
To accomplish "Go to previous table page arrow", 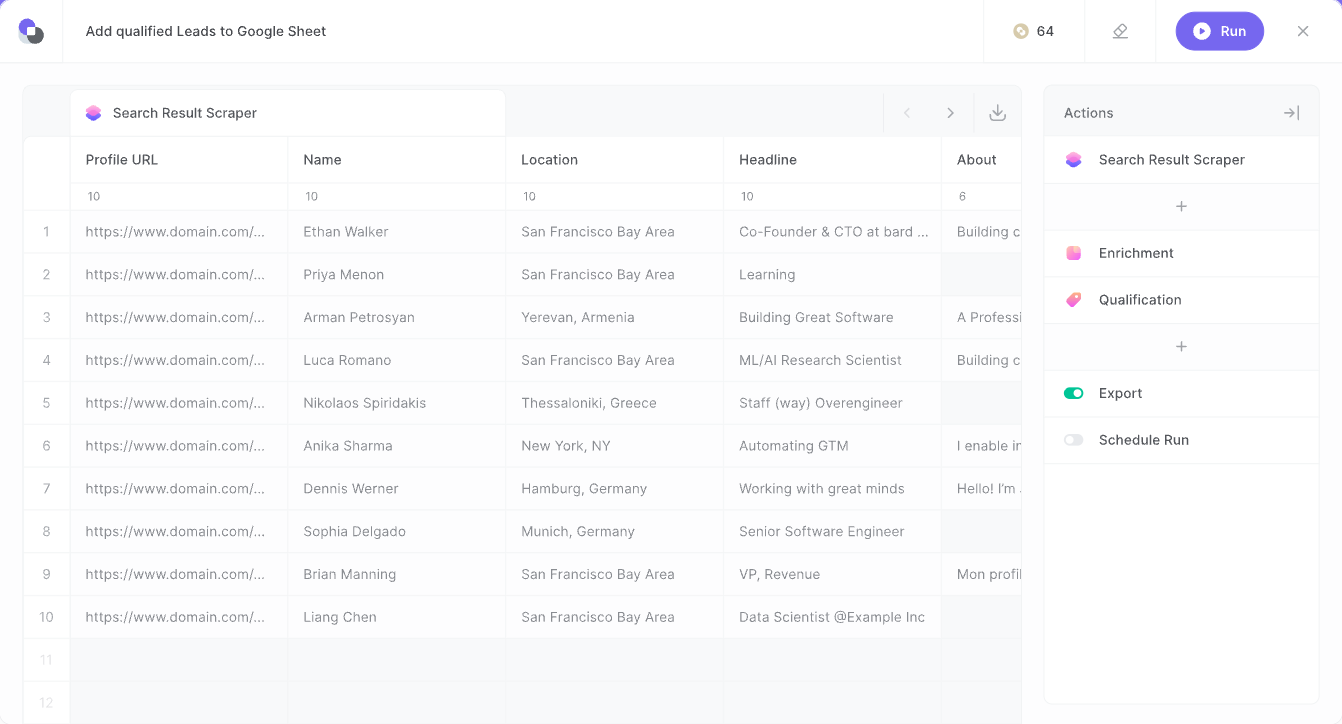I will tap(907, 113).
